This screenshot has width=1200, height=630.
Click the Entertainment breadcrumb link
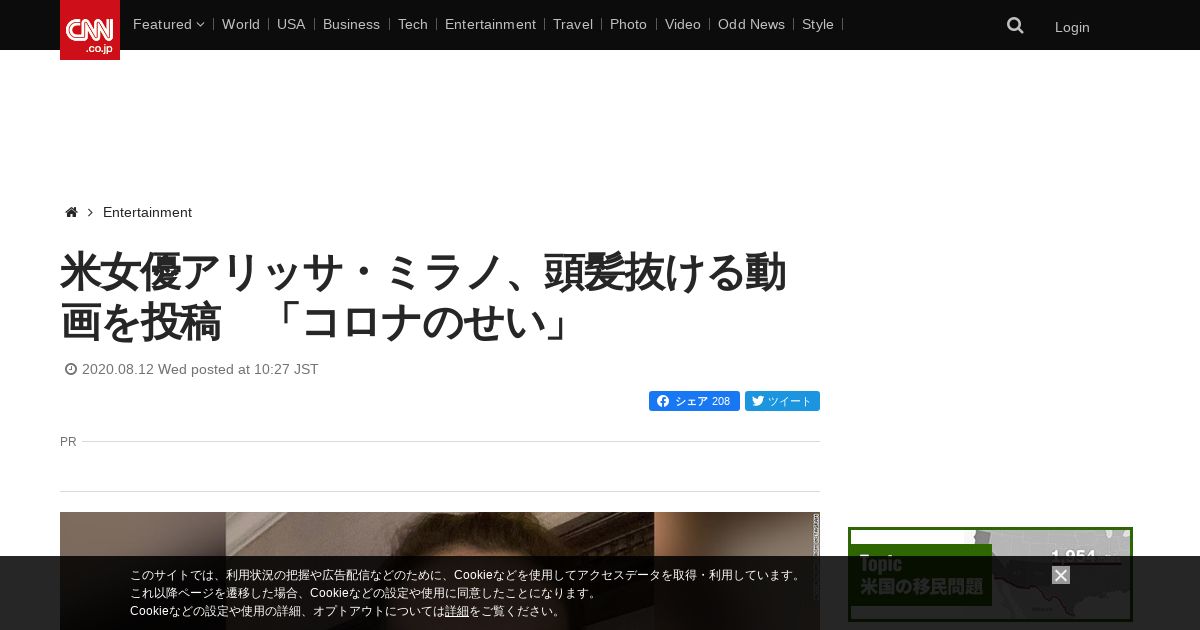pyautogui.click(x=147, y=212)
